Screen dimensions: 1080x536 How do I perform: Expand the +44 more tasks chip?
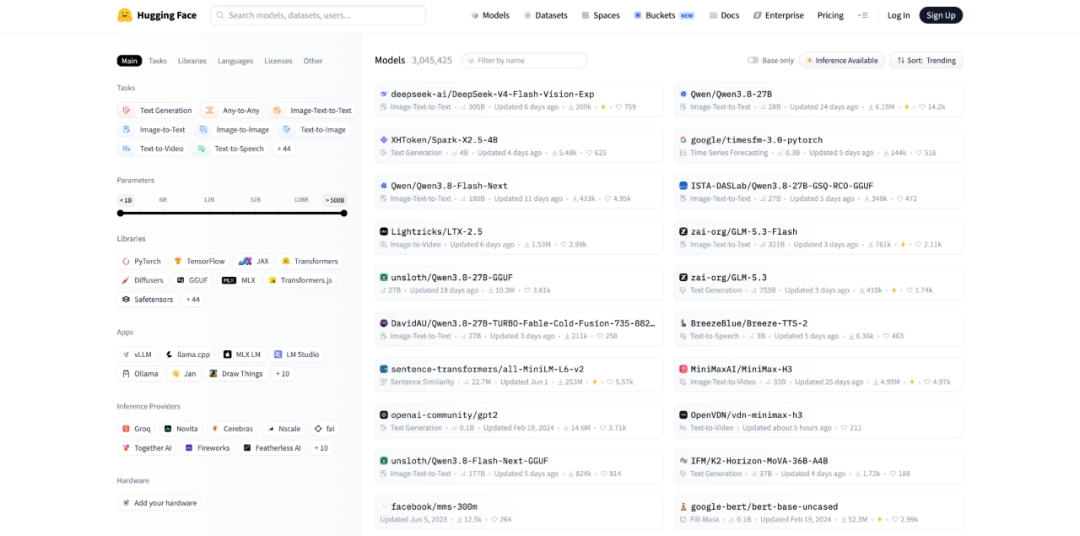tap(284, 148)
